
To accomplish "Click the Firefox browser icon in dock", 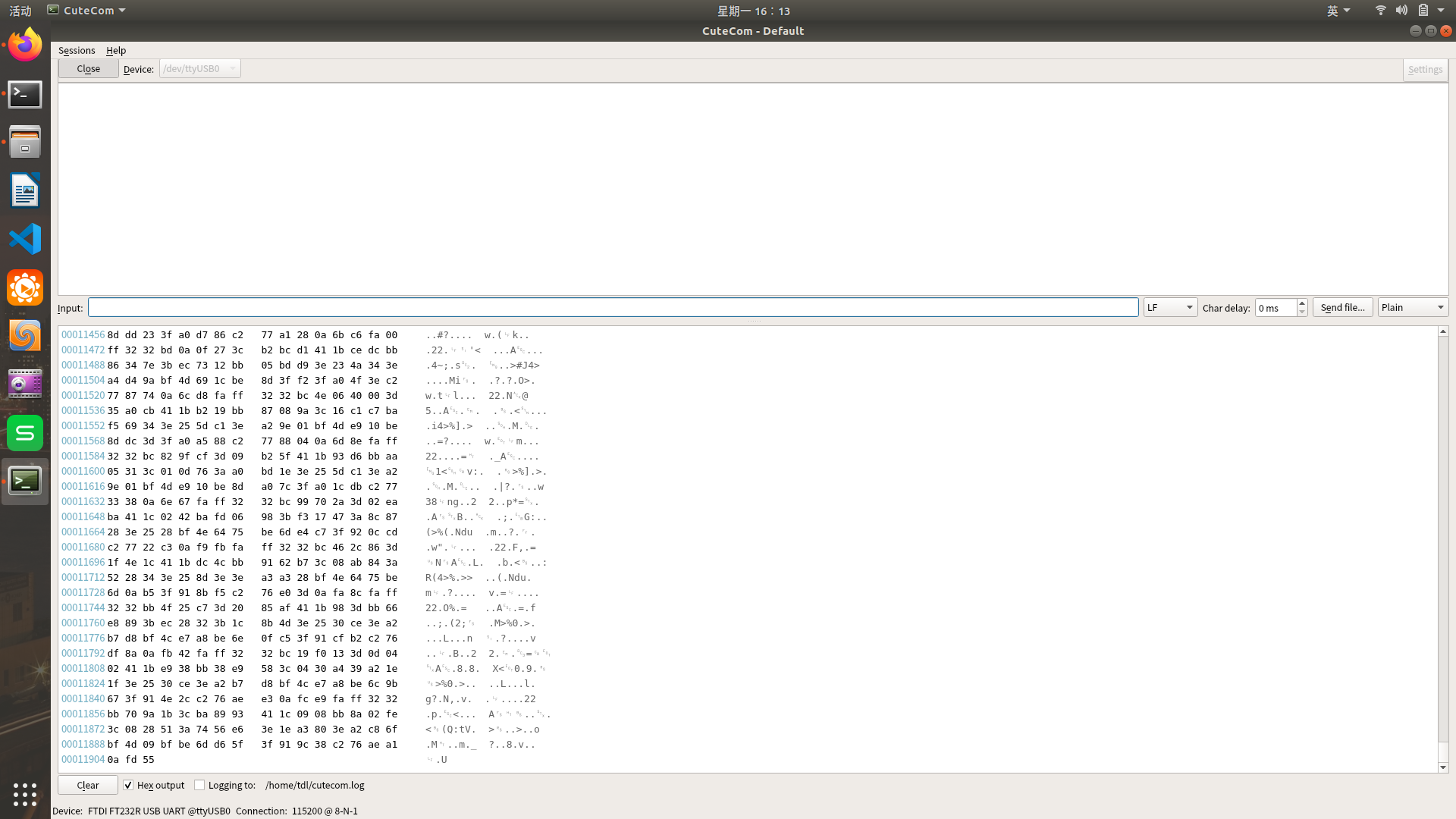I will pos(25,45).
